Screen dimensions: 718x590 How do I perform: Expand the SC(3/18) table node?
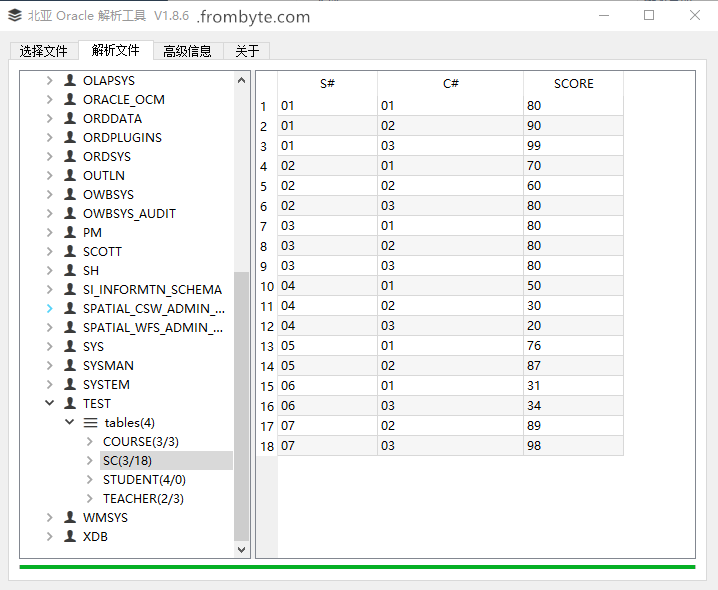90,460
